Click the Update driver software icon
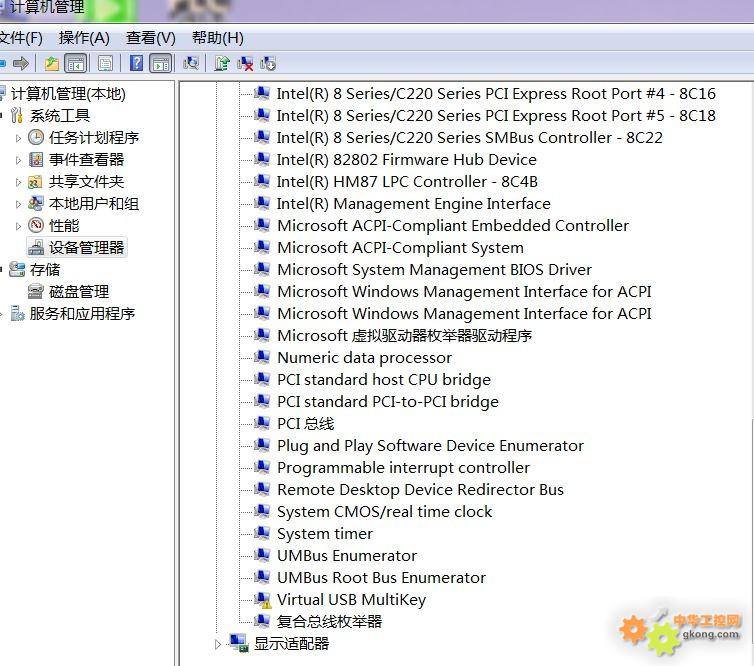 222,63
